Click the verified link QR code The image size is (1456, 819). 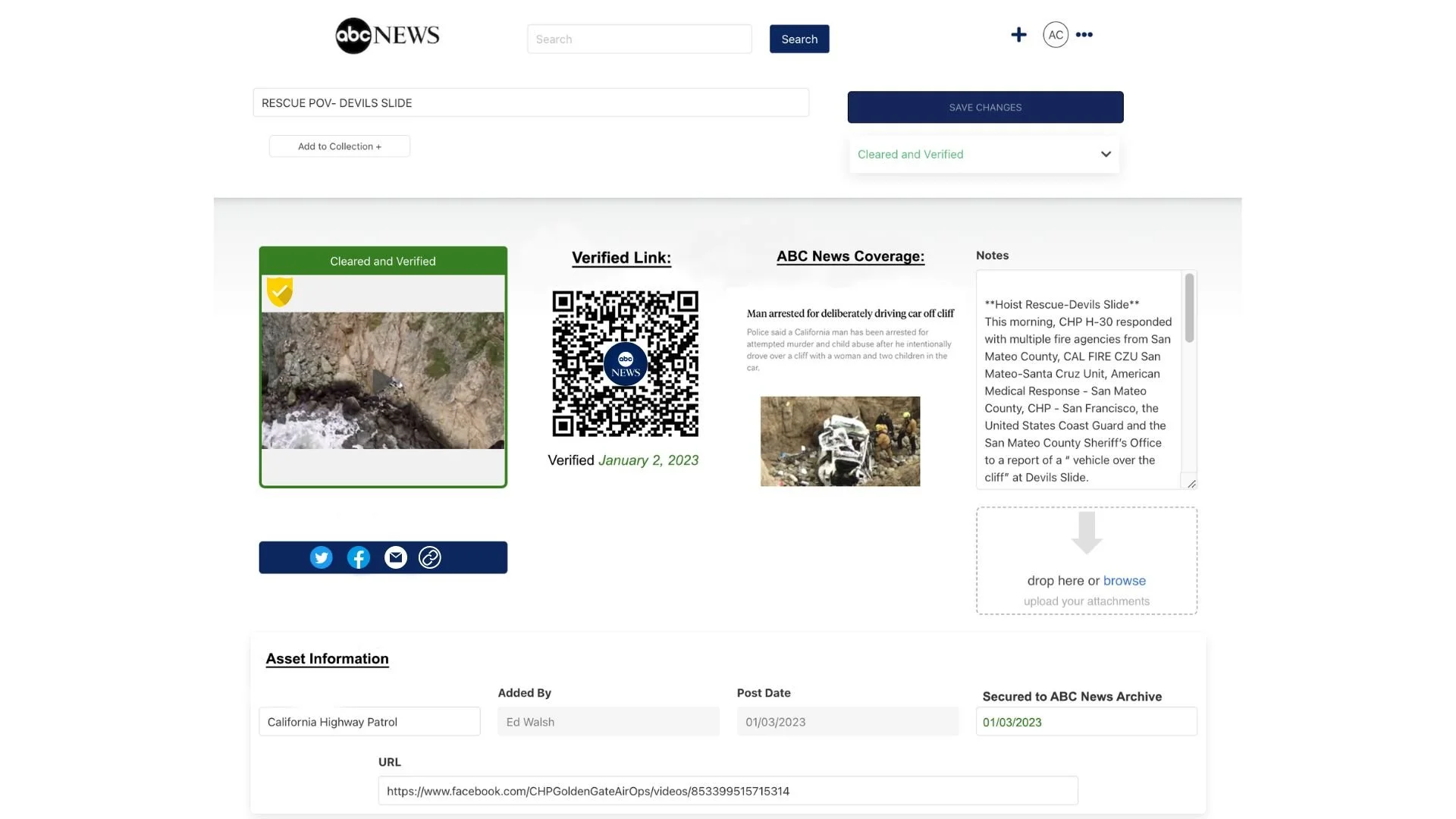coord(625,363)
